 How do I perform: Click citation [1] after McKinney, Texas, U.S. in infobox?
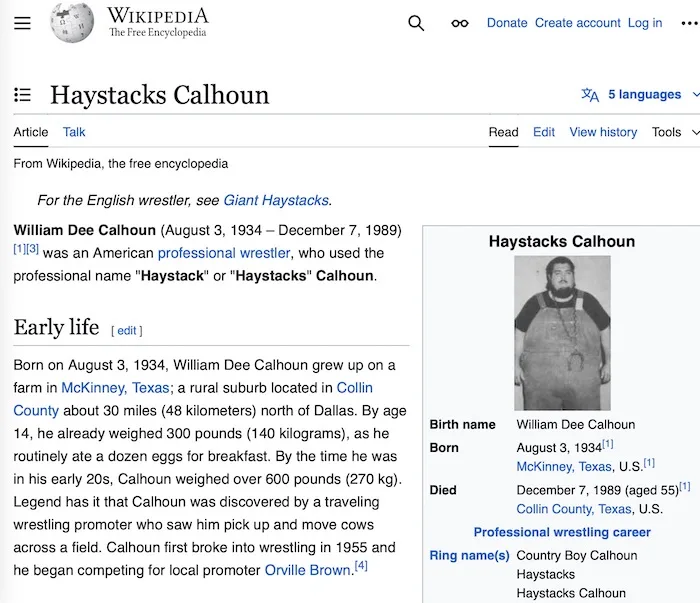coord(649,463)
